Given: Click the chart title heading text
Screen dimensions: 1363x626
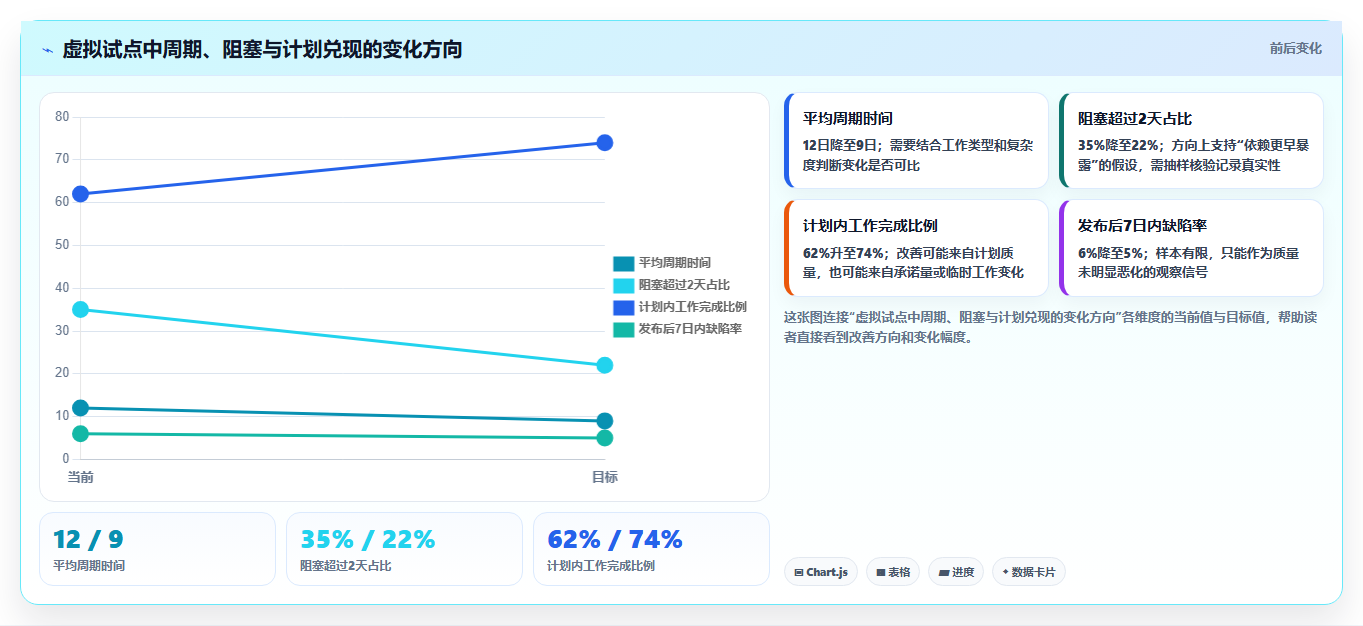Looking at the screenshot, I should tap(262, 49).
